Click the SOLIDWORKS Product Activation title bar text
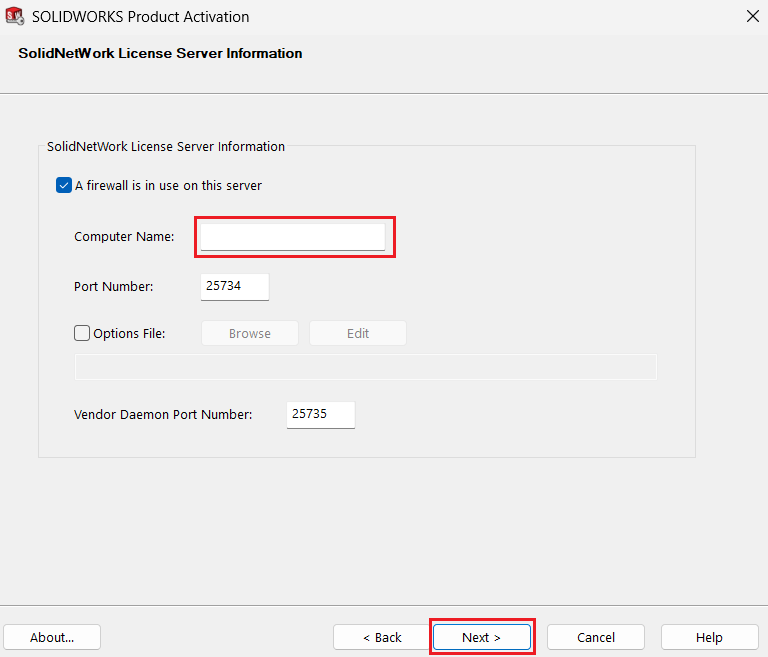The height and width of the screenshot is (657, 768). point(141,17)
